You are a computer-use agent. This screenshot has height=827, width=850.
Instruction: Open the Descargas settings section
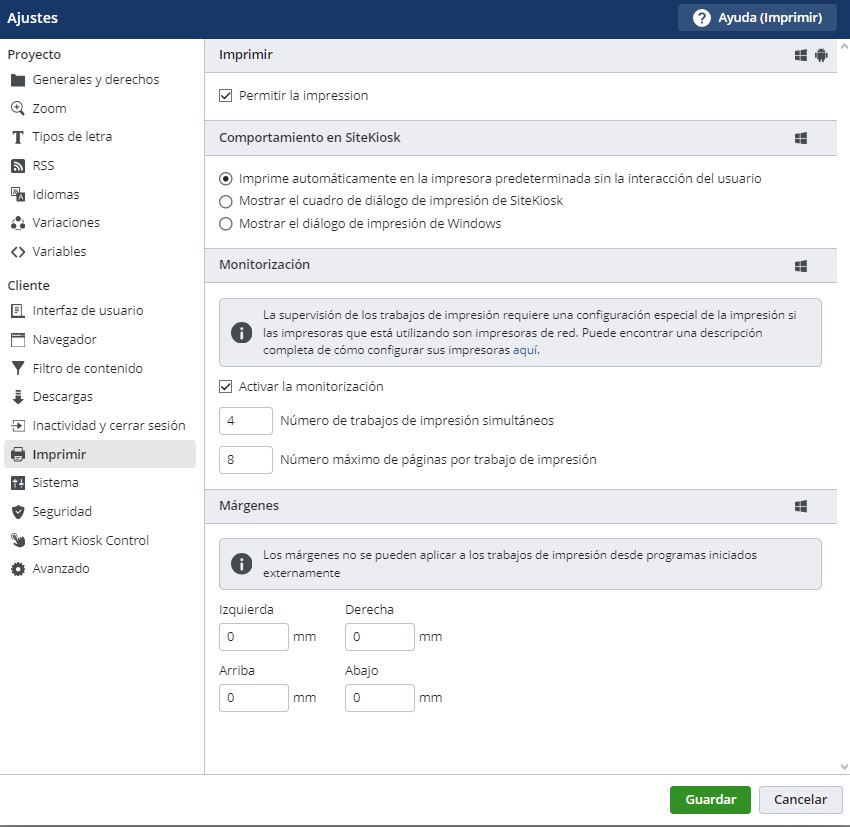tap(62, 397)
